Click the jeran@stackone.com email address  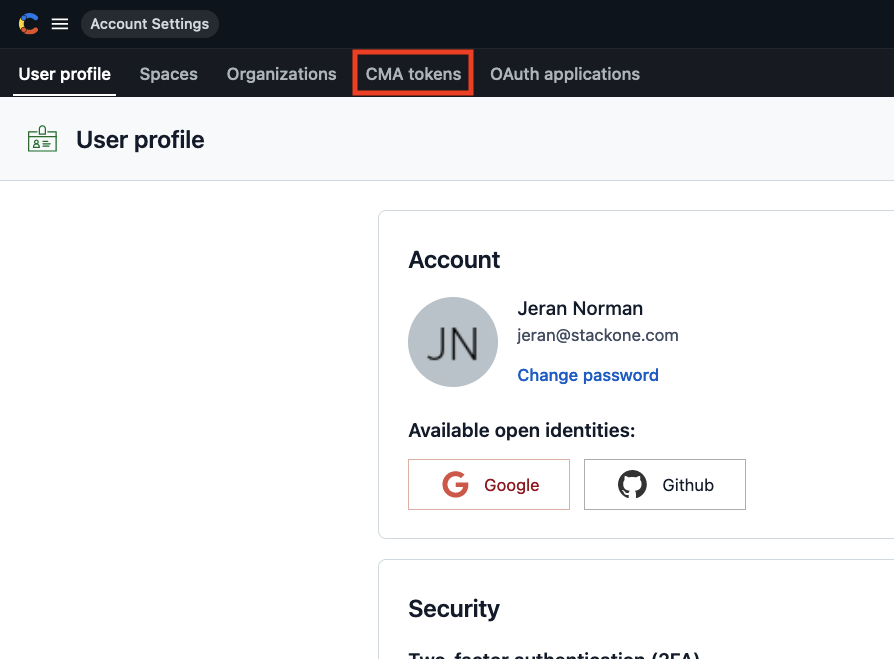coord(598,336)
